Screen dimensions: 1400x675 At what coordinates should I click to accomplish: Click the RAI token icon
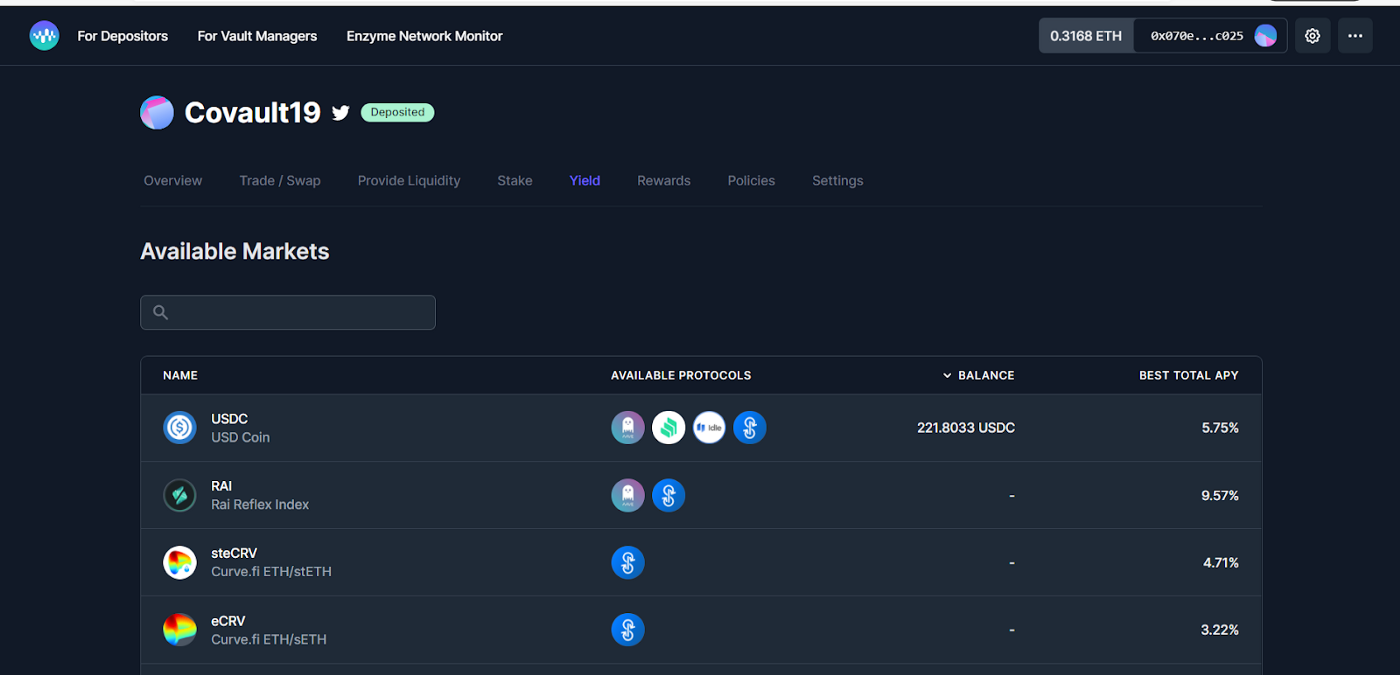(x=180, y=495)
